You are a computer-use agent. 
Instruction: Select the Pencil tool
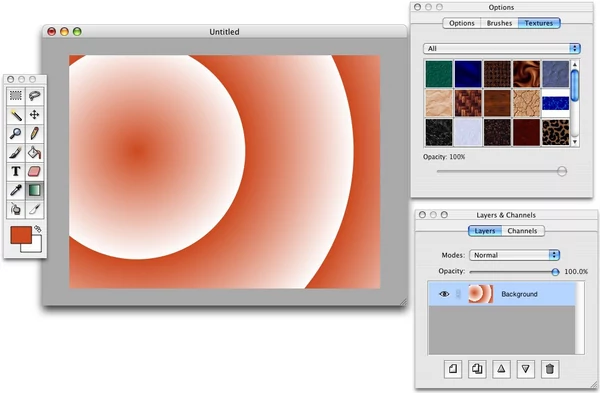click(34, 134)
